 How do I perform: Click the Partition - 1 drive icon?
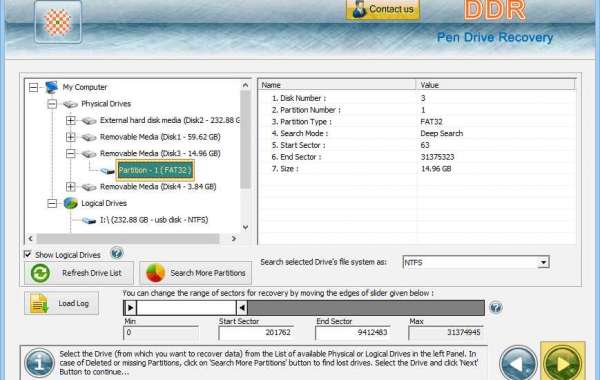click(108, 171)
